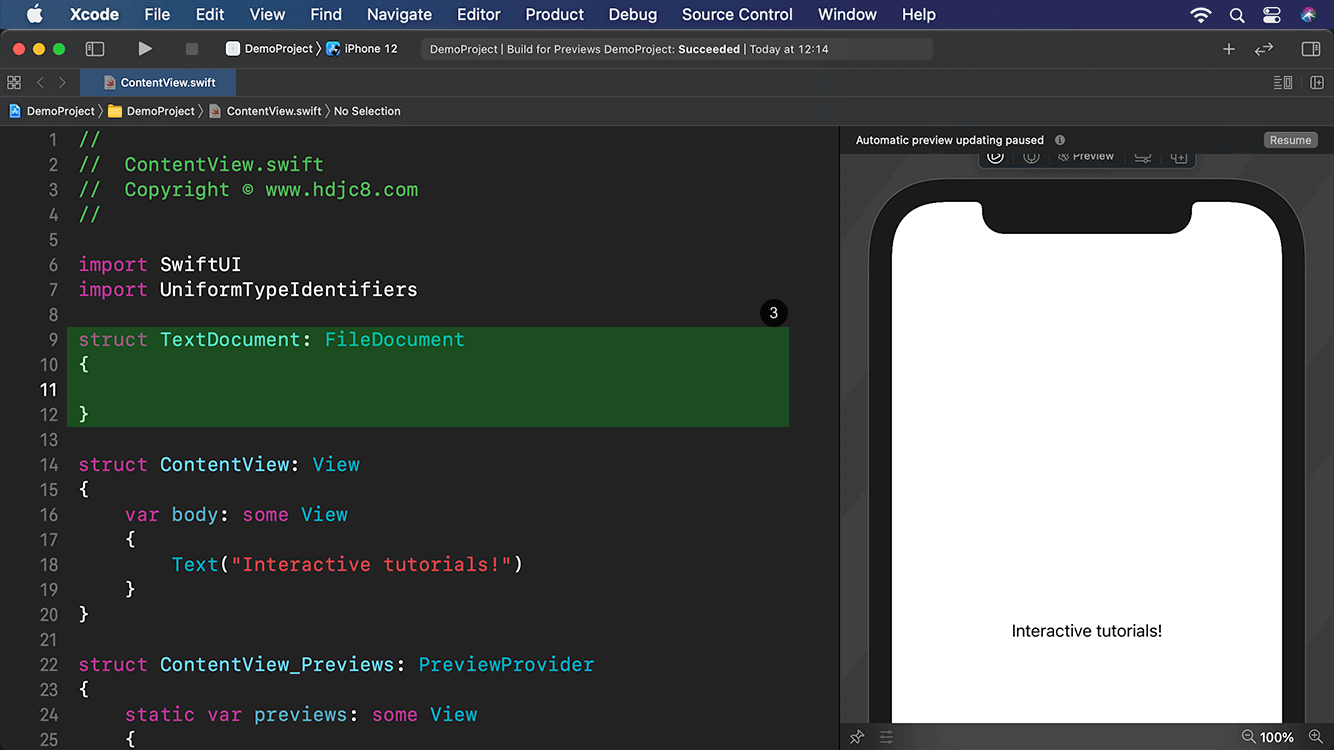This screenshot has width=1334, height=750.
Task: Click Preview button above the canvas device
Action: (x=1086, y=157)
